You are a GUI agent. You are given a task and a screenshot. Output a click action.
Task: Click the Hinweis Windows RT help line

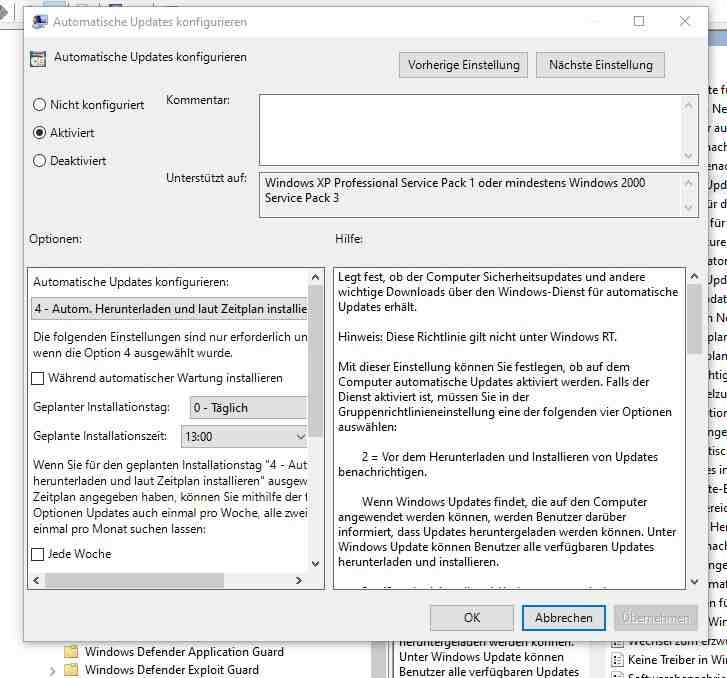(x=477, y=337)
